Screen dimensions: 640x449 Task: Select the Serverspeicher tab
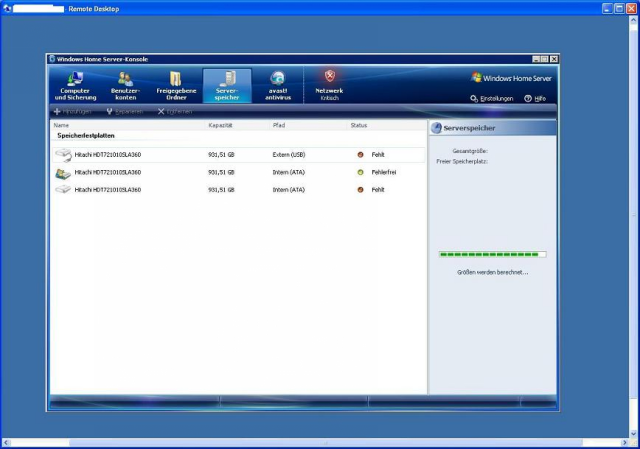227,86
